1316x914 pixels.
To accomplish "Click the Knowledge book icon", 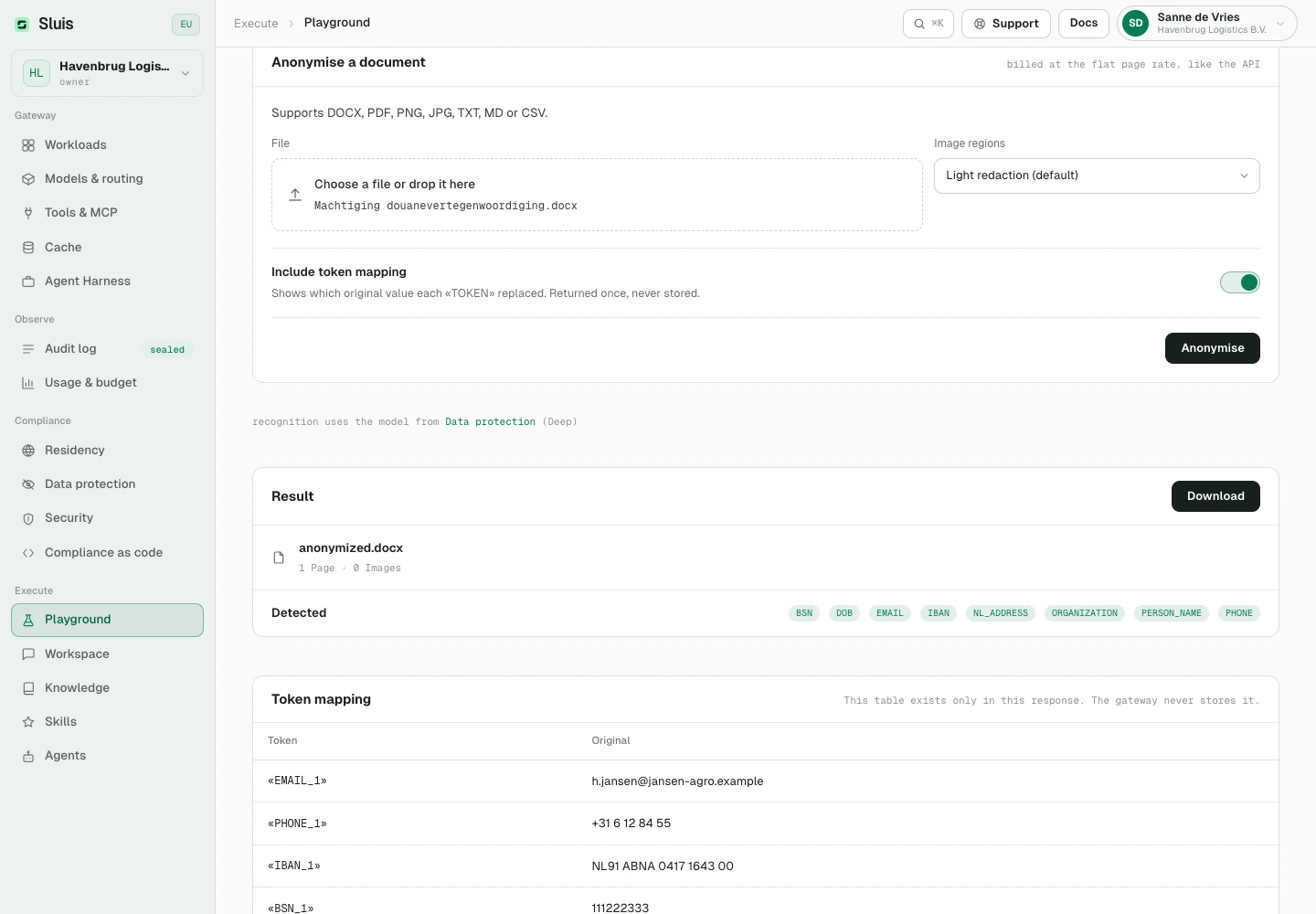I will coord(28,688).
